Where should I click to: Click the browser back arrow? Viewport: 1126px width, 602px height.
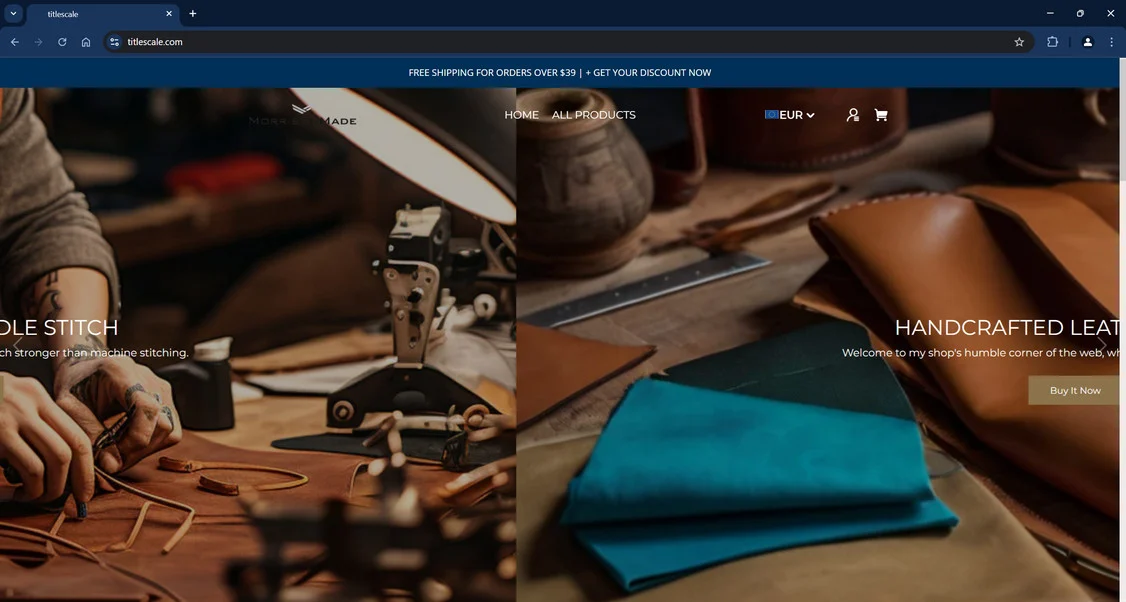[x=14, y=42]
